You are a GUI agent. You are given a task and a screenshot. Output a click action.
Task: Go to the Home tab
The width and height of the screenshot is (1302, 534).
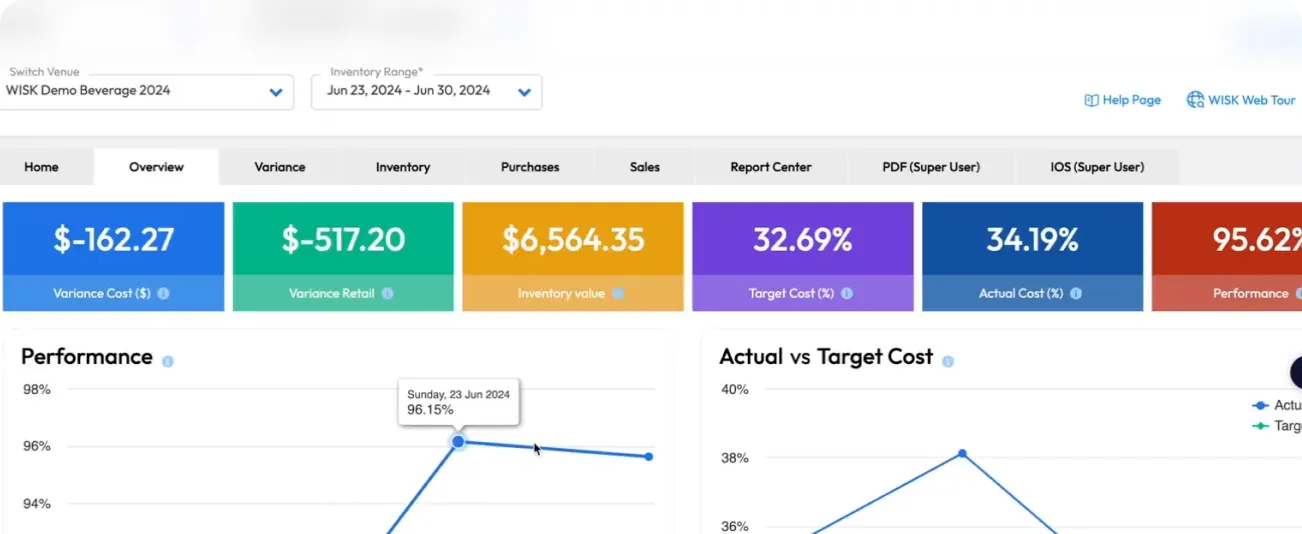[41, 167]
